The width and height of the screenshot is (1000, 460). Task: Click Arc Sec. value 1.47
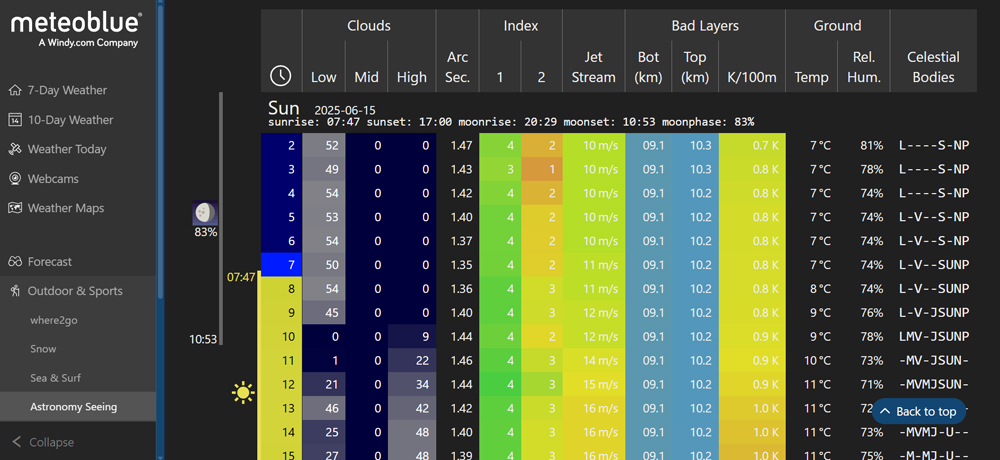(x=457, y=145)
